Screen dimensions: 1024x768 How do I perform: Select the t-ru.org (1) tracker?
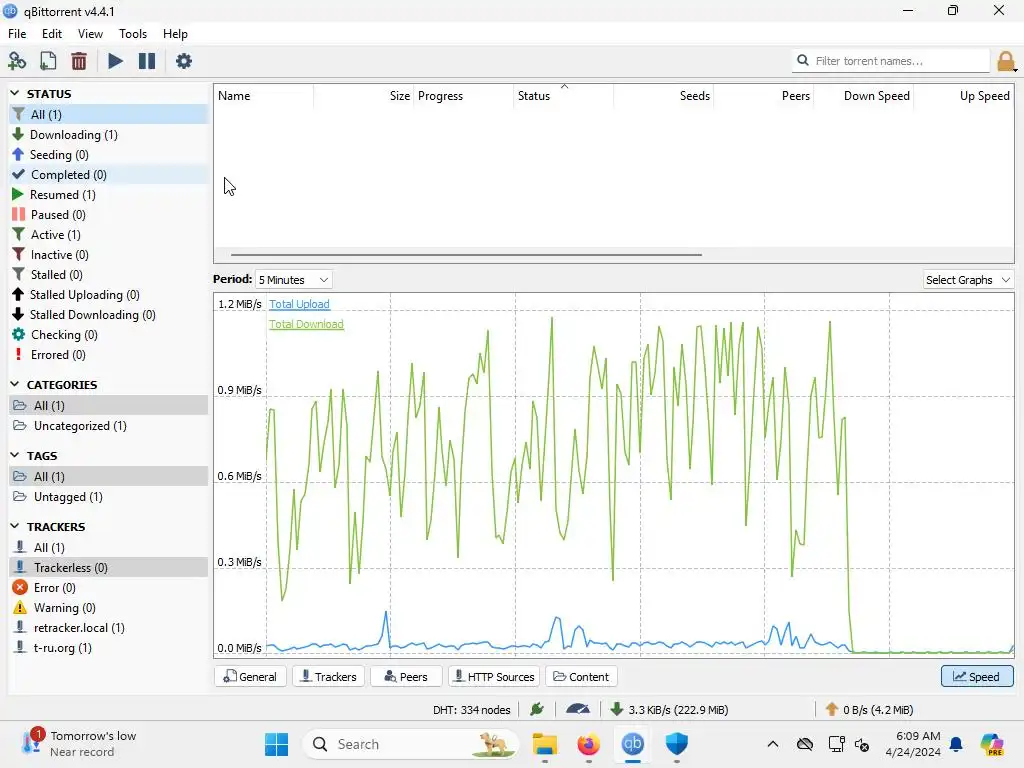108,648
